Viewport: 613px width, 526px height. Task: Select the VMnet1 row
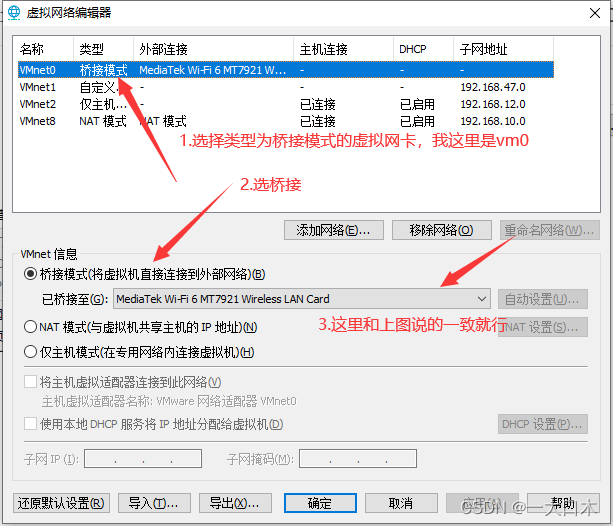[x=286, y=87]
